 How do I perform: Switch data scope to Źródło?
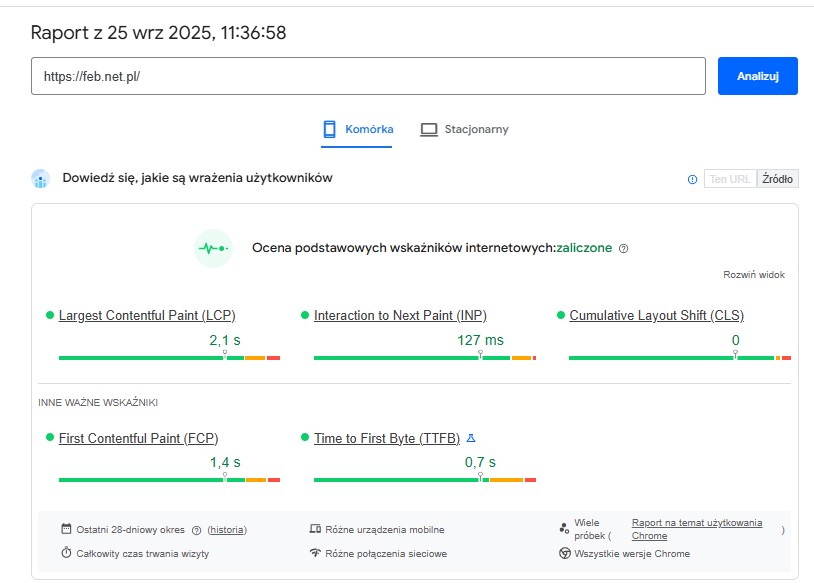coord(777,179)
